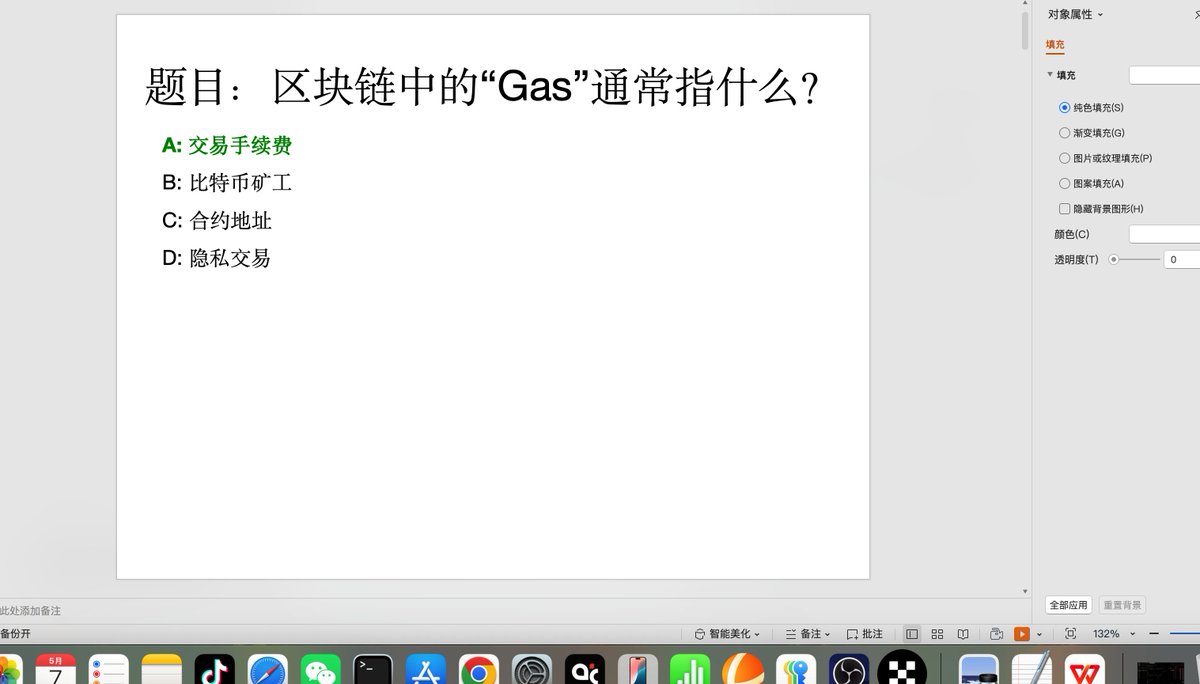Click the zoom out minus button
This screenshot has width=1200, height=684.
click(x=1154, y=634)
